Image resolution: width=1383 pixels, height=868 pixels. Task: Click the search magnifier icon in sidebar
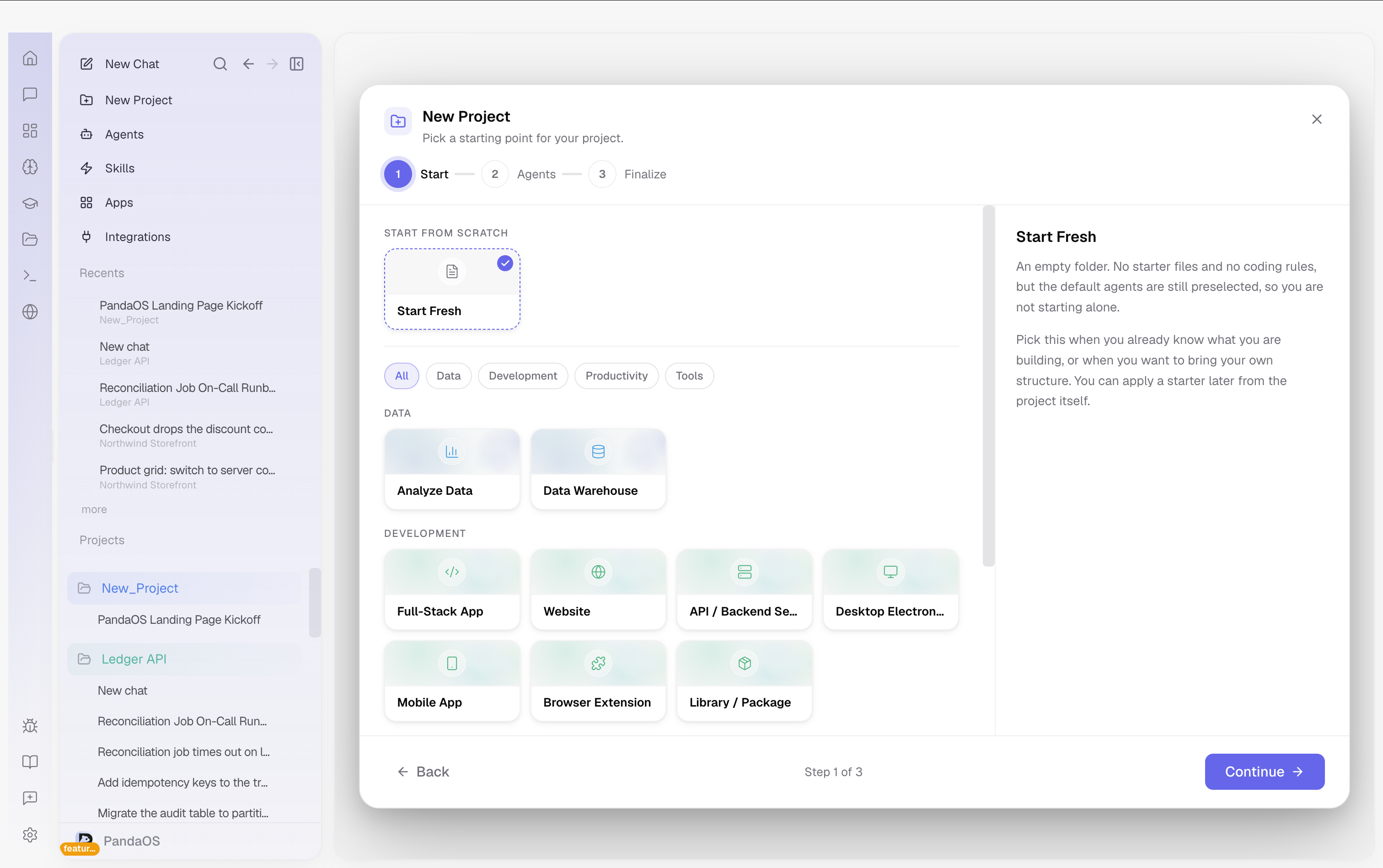point(220,64)
